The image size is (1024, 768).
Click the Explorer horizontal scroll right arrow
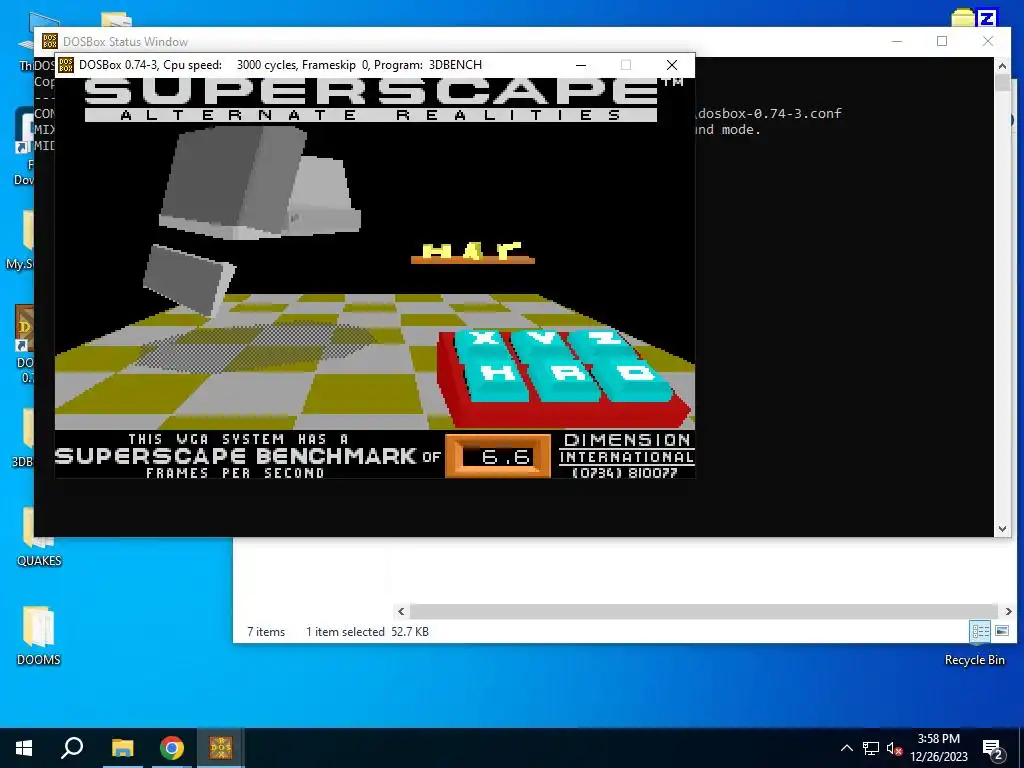[x=1008, y=611]
